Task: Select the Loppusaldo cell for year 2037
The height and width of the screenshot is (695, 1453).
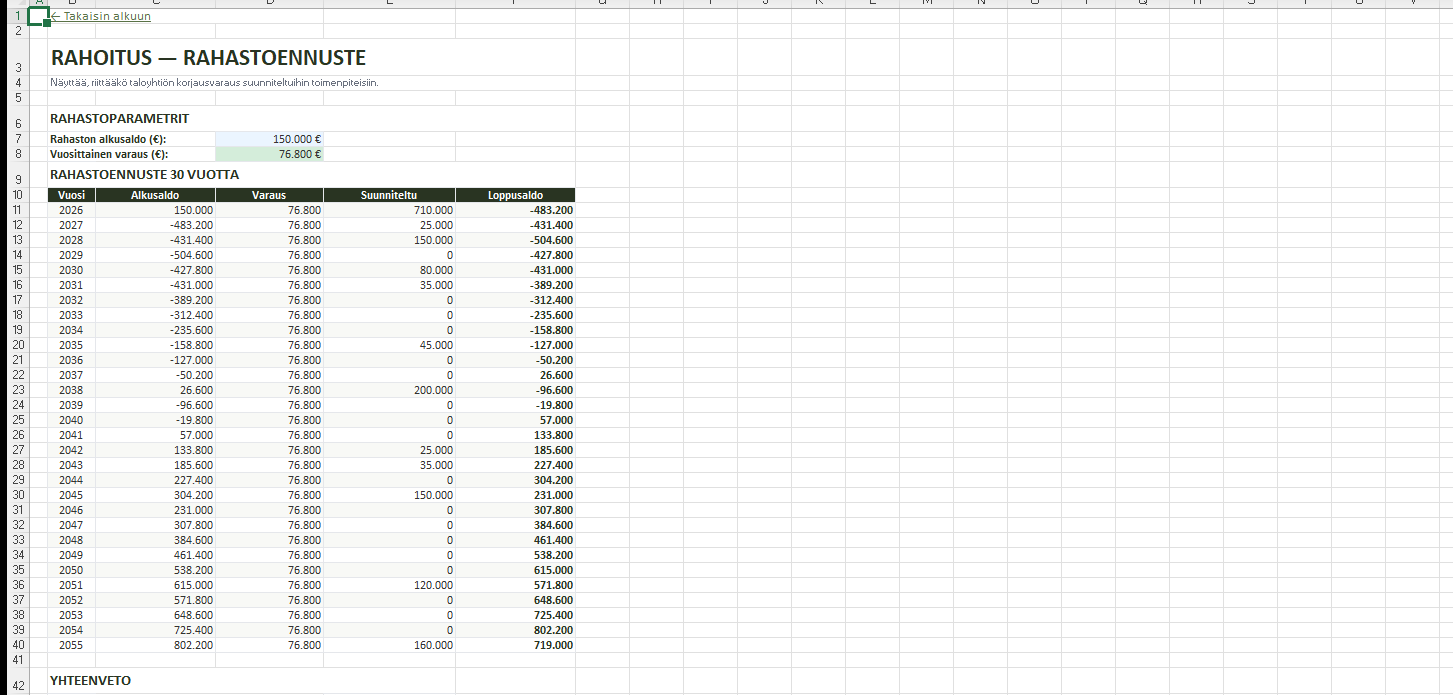Action: pyautogui.click(x=515, y=375)
